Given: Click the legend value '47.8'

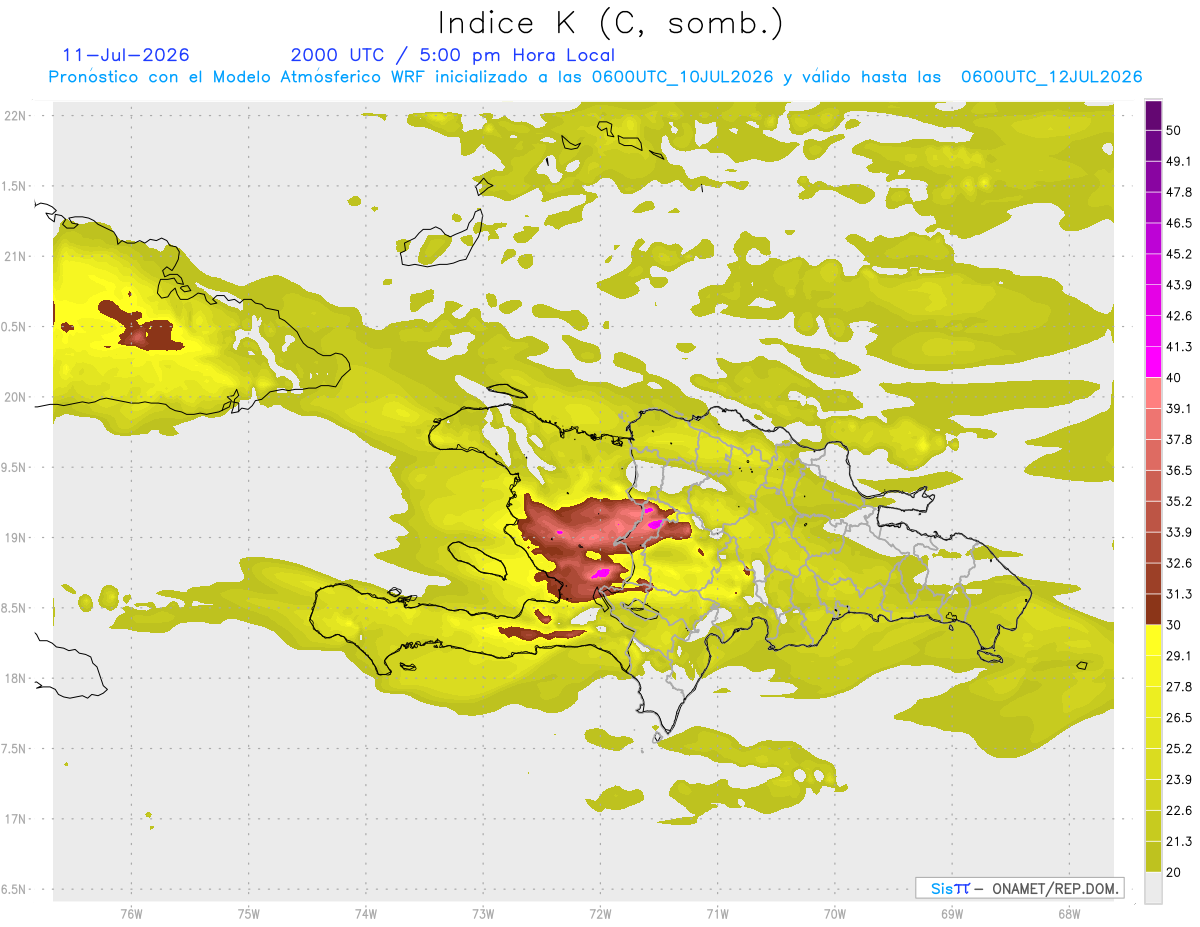Looking at the screenshot, I should [x=1179, y=192].
